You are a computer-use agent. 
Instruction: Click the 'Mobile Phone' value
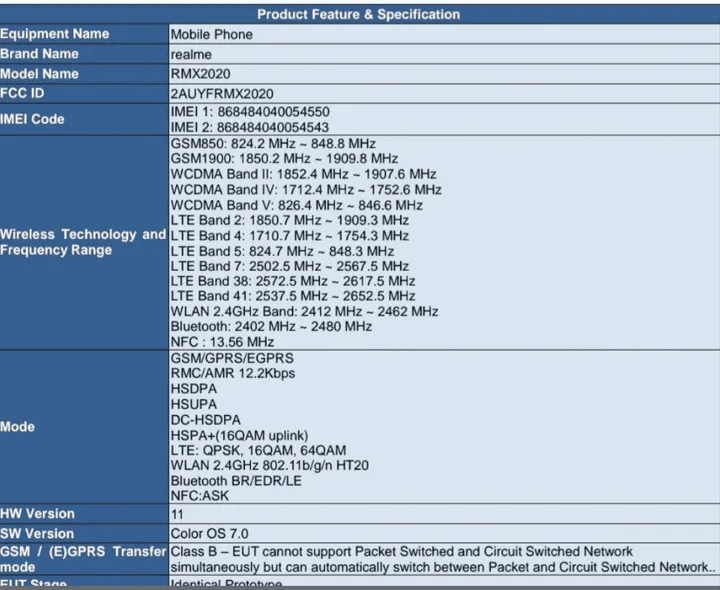212,34
